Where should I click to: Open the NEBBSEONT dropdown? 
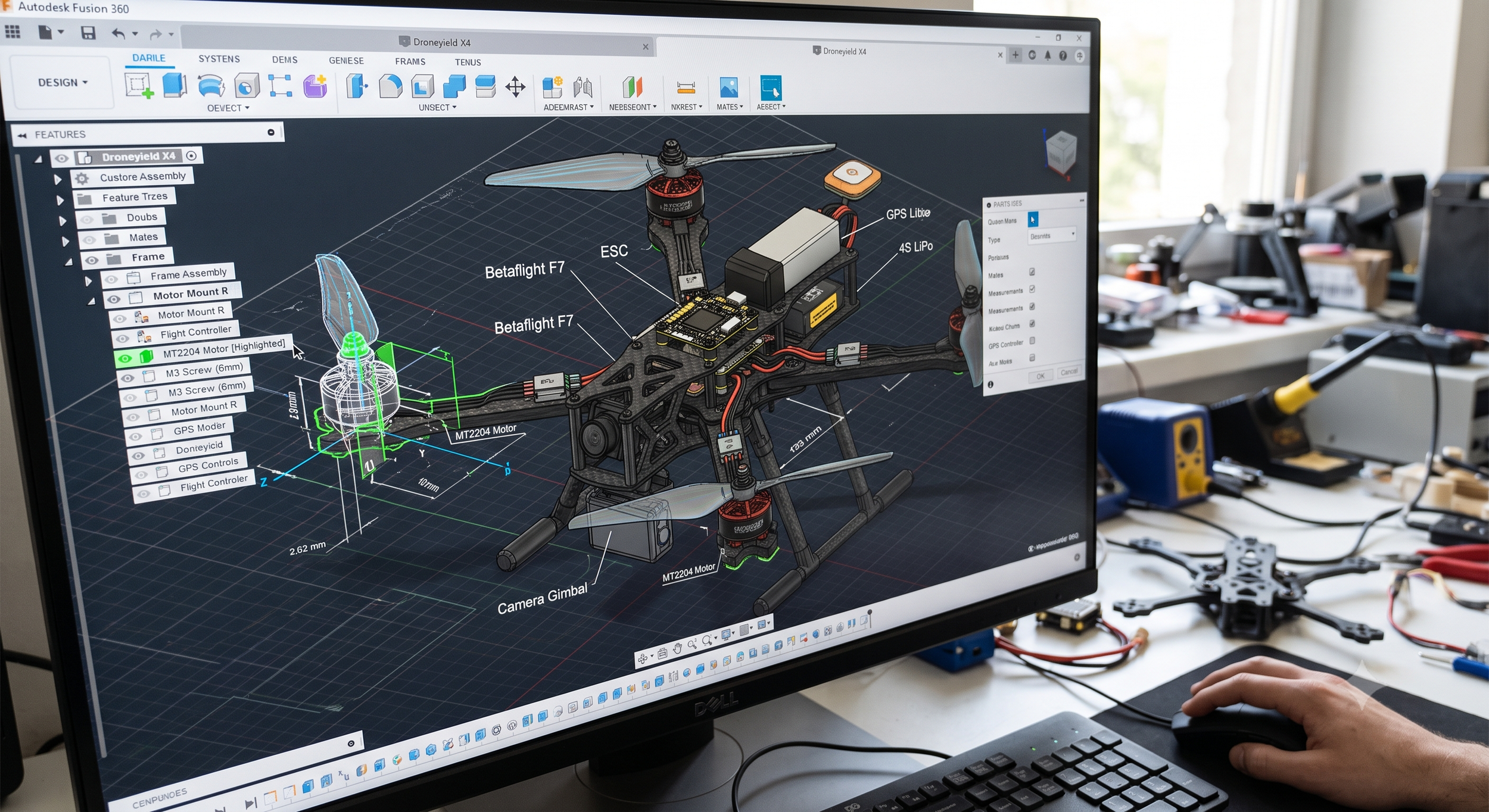coord(633,107)
